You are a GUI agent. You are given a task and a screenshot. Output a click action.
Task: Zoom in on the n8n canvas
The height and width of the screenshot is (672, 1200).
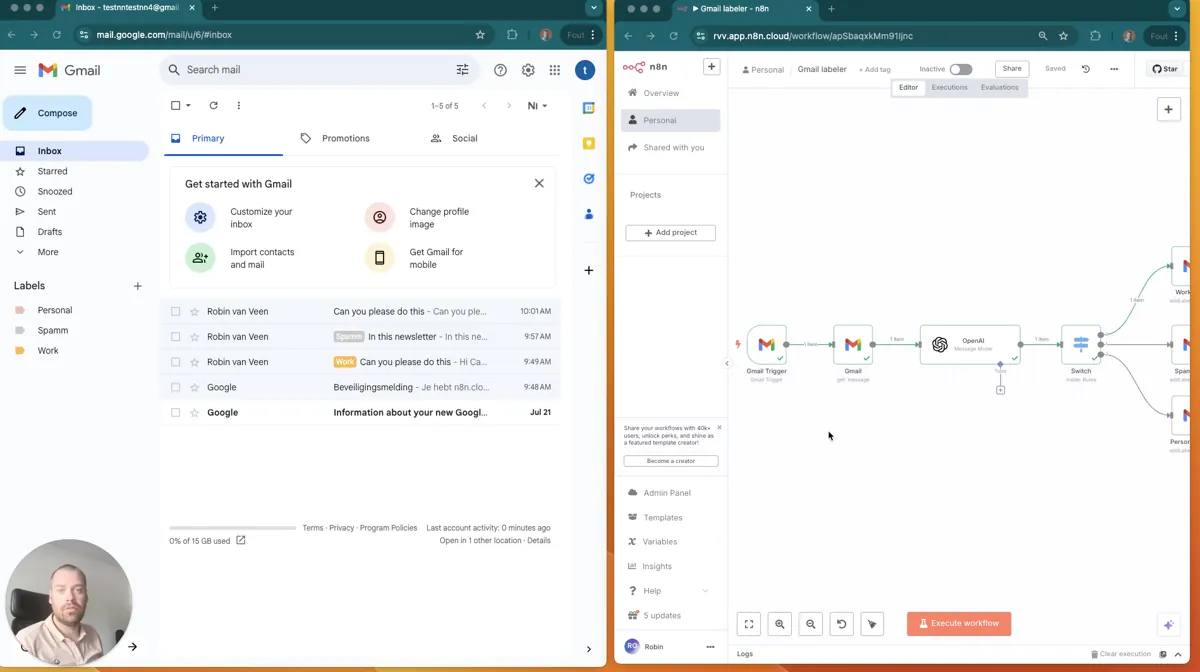pyautogui.click(x=780, y=624)
